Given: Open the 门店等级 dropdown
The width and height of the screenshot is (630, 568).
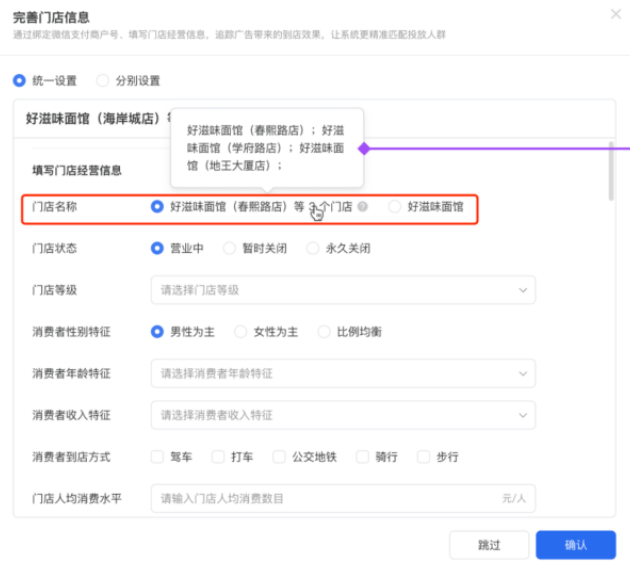Looking at the screenshot, I should (x=342, y=290).
